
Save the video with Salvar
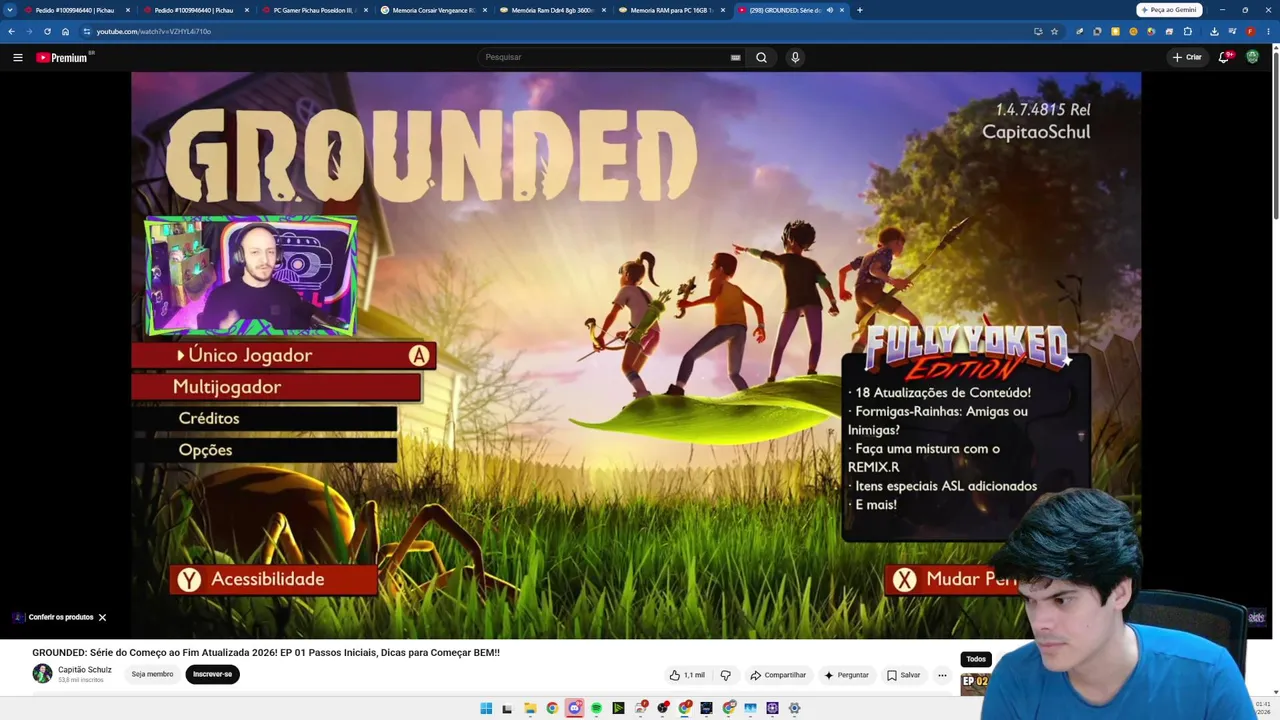pyautogui.click(x=903, y=675)
